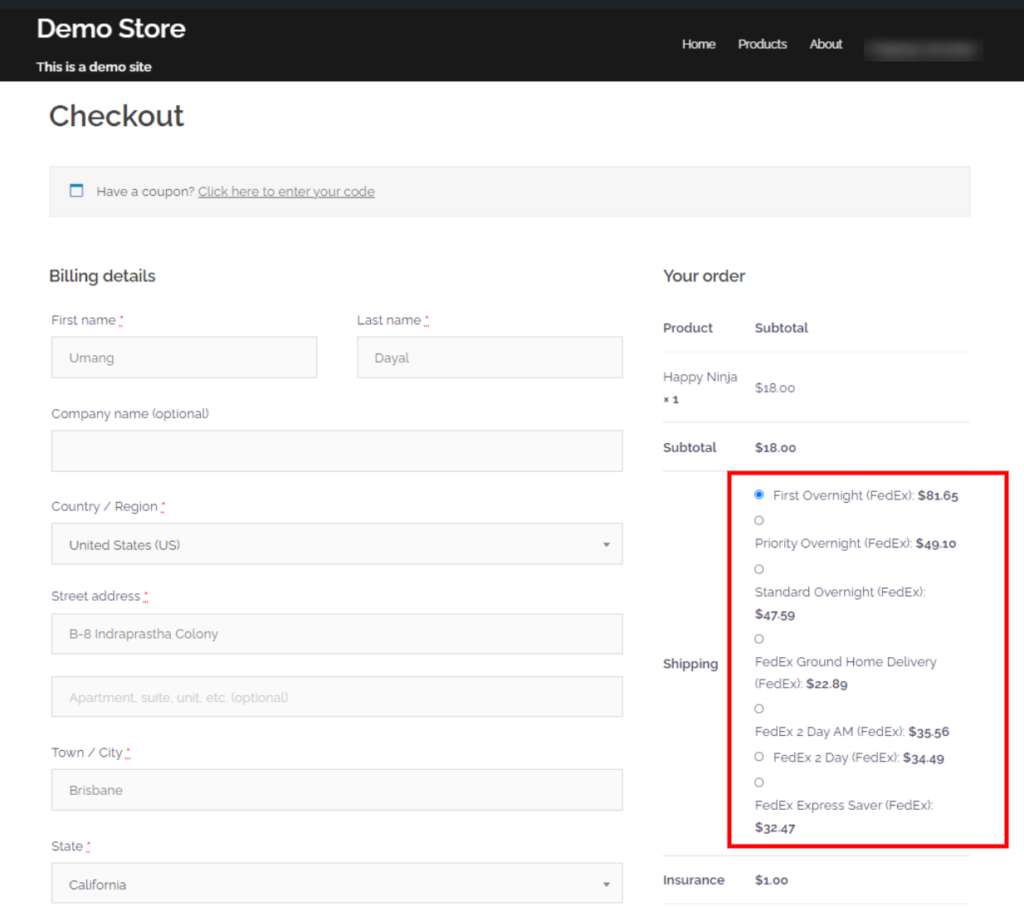Select Standard Overnight FedEx rate
The height and width of the screenshot is (916, 1024).
pyautogui.click(x=758, y=568)
